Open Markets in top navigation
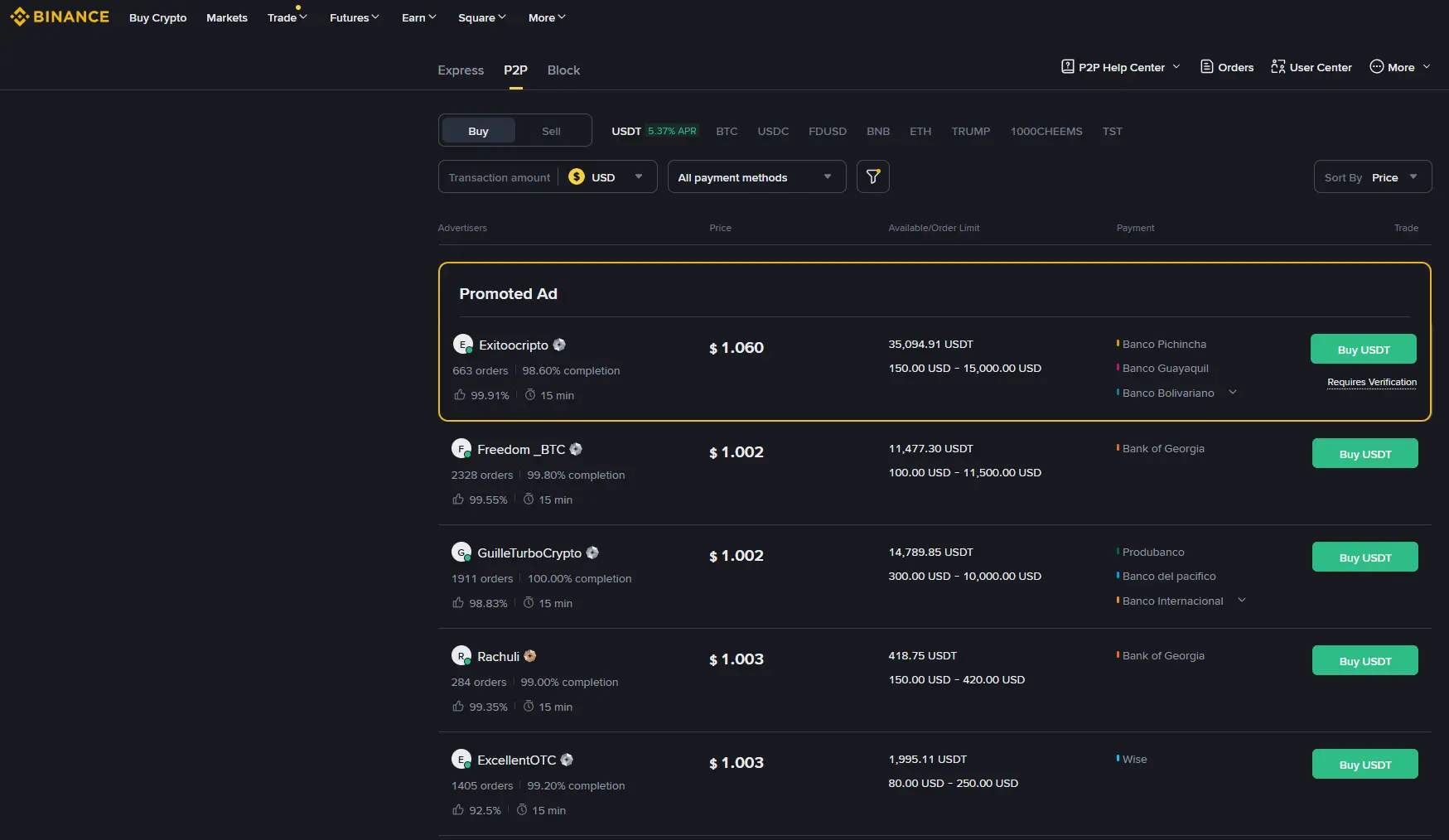This screenshot has width=1449, height=840. click(227, 17)
